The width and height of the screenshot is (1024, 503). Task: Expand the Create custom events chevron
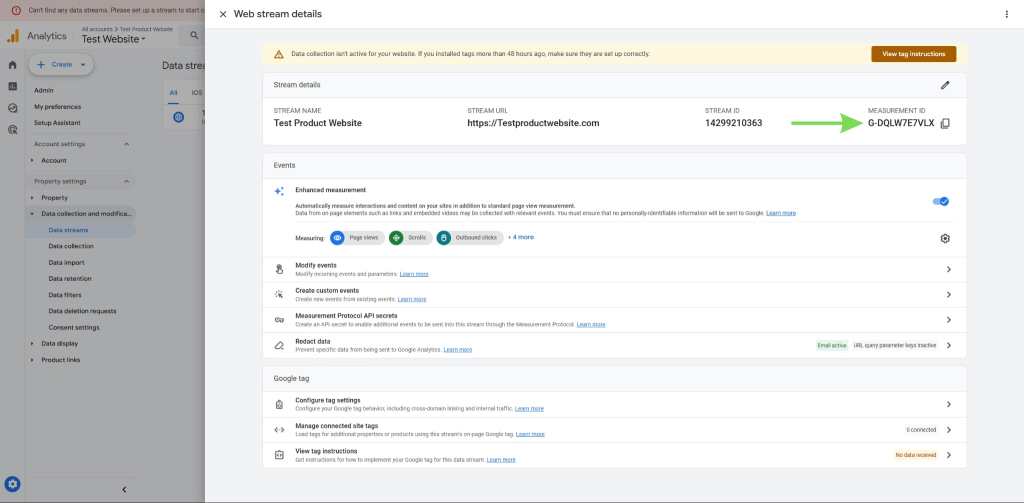click(x=948, y=295)
